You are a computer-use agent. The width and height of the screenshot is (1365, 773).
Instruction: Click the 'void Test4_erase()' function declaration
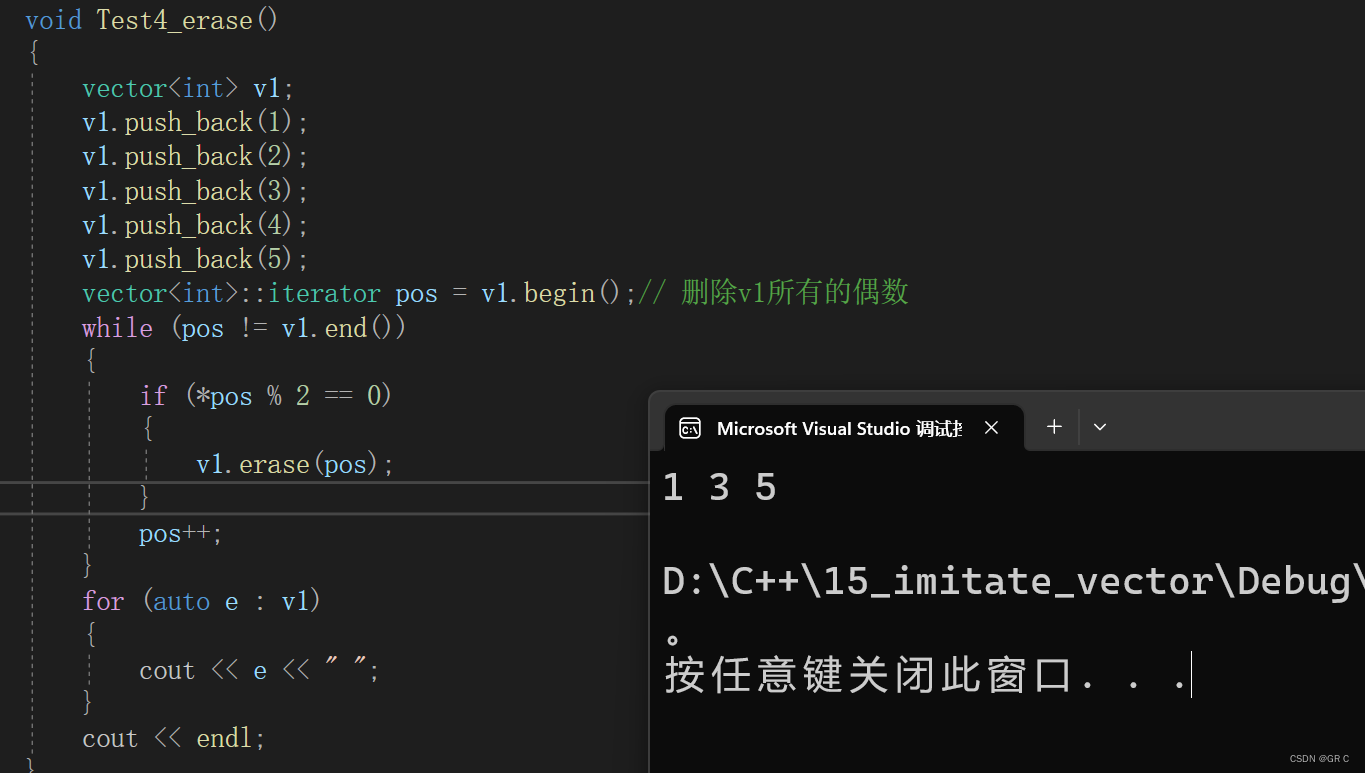[x=152, y=20]
